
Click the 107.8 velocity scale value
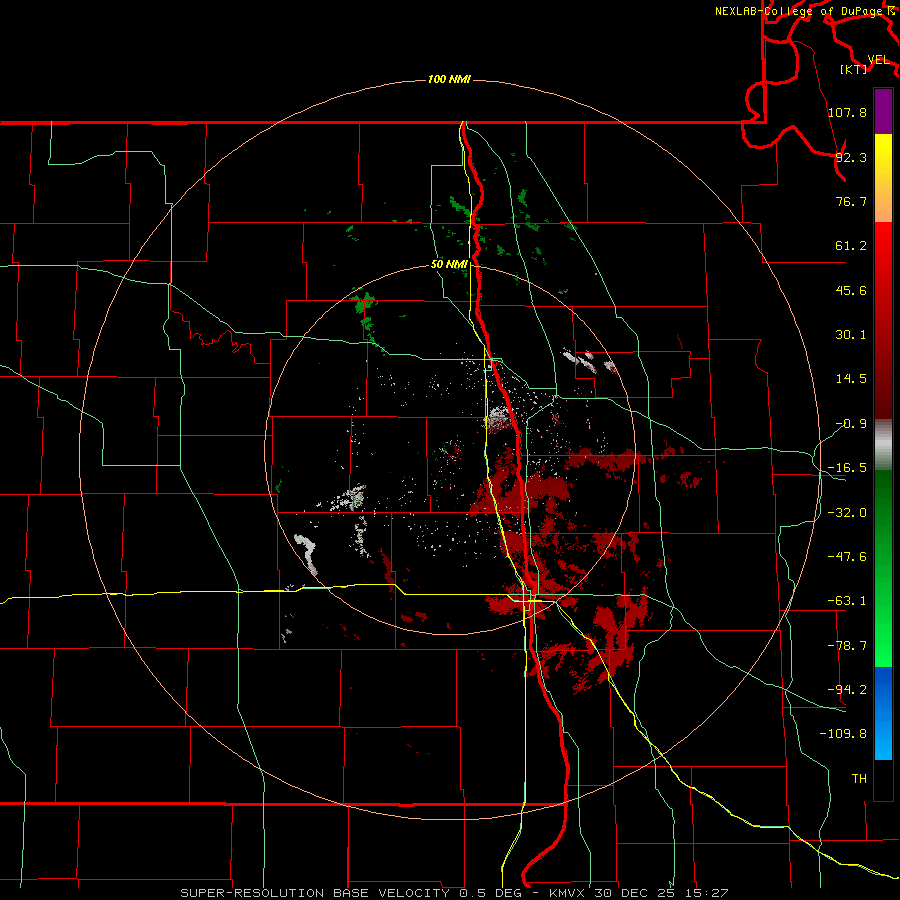[847, 112]
